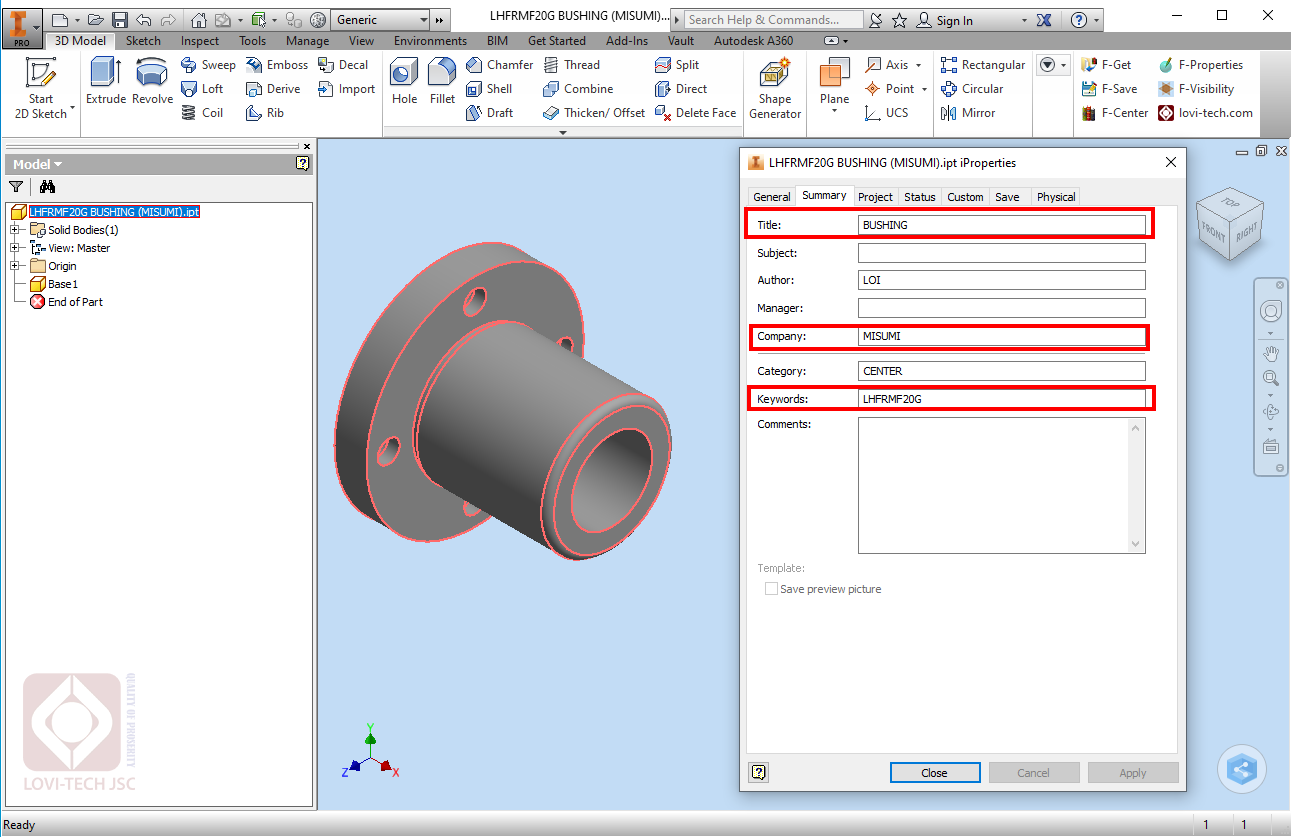Click the Sign In link

[x=954, y=20]
